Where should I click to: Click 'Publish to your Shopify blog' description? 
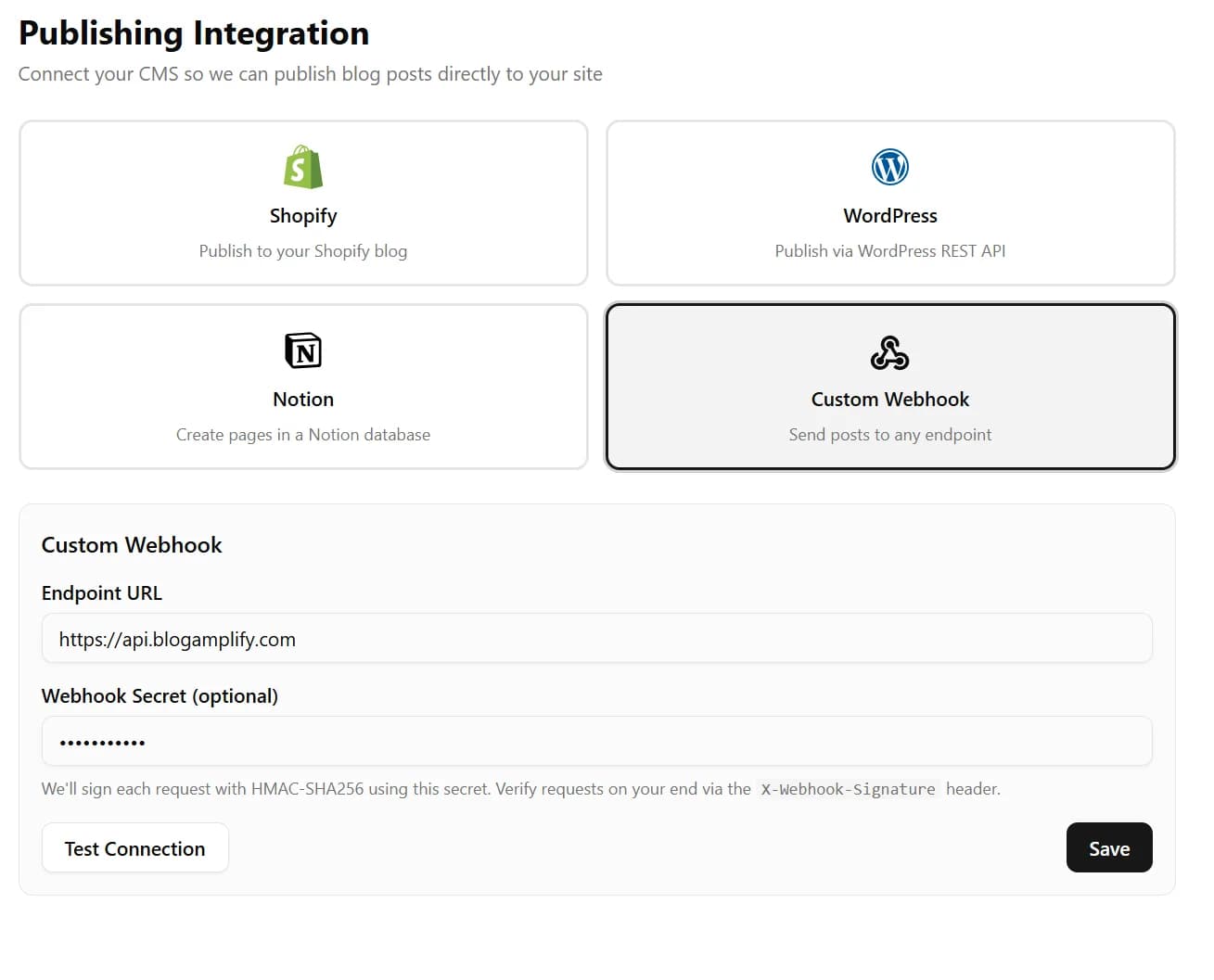(302, 250)
